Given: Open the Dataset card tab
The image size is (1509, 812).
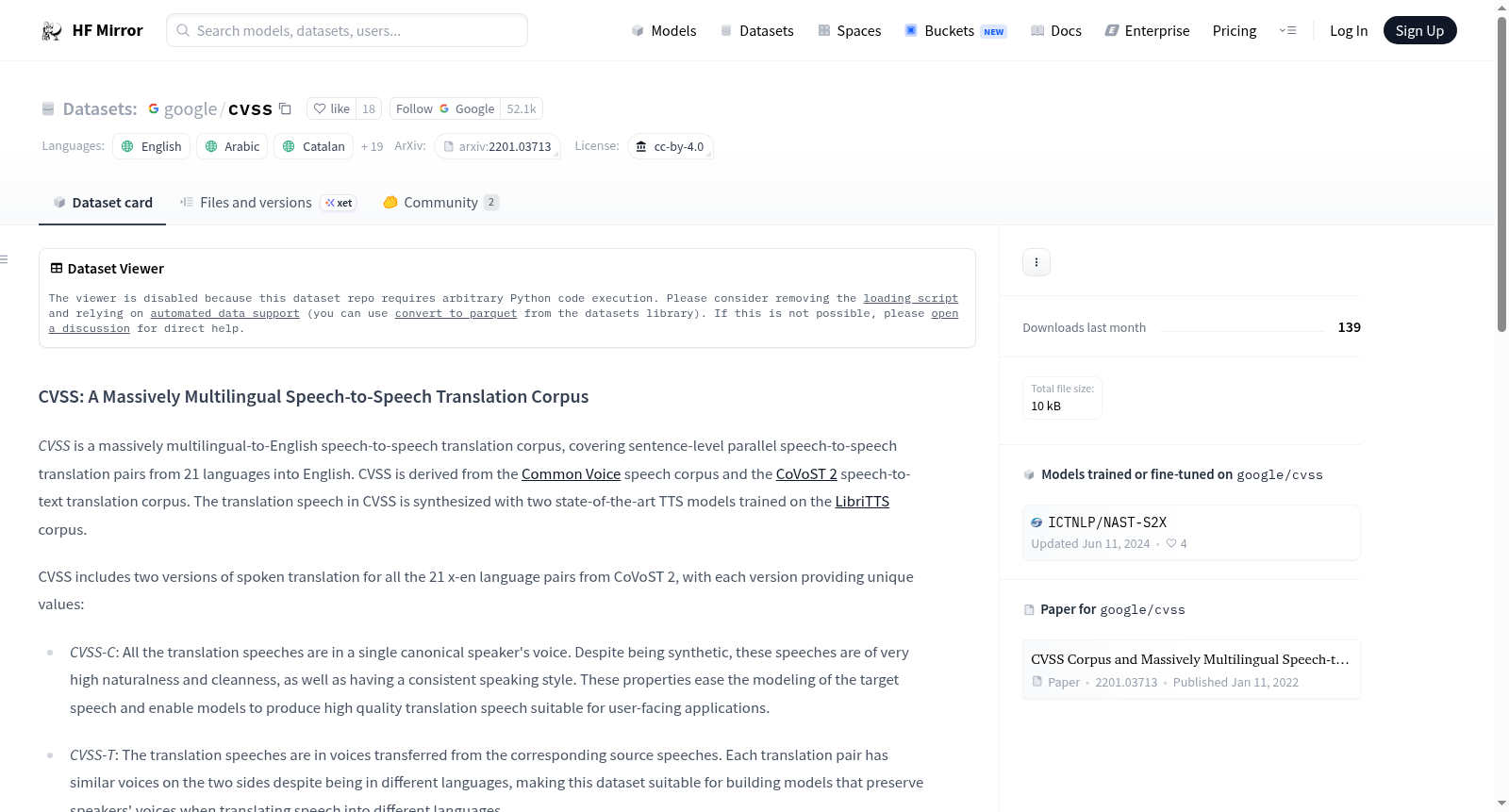Looking at the screenshot, I should (x=103, y=203).
